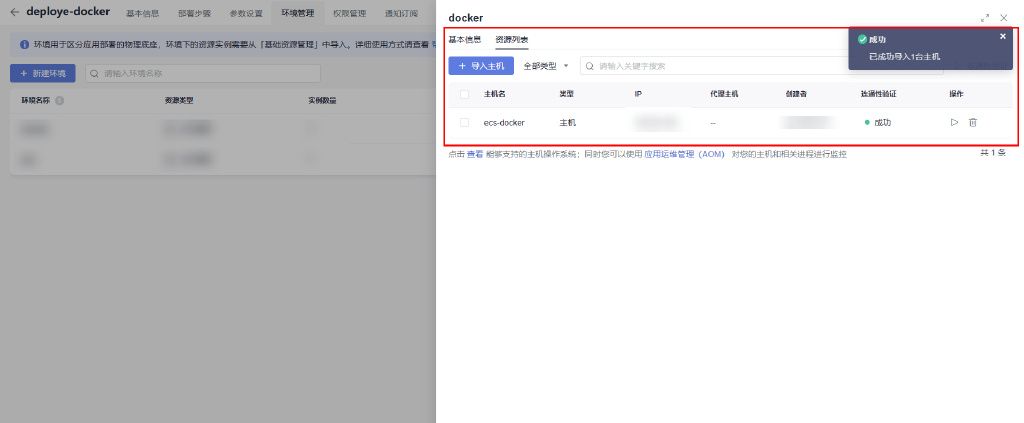Image resolution: width=1024 pixels, height=423 pixels.
Task: Expand the docker panel to full screen
Action: (x=985, y=18)
